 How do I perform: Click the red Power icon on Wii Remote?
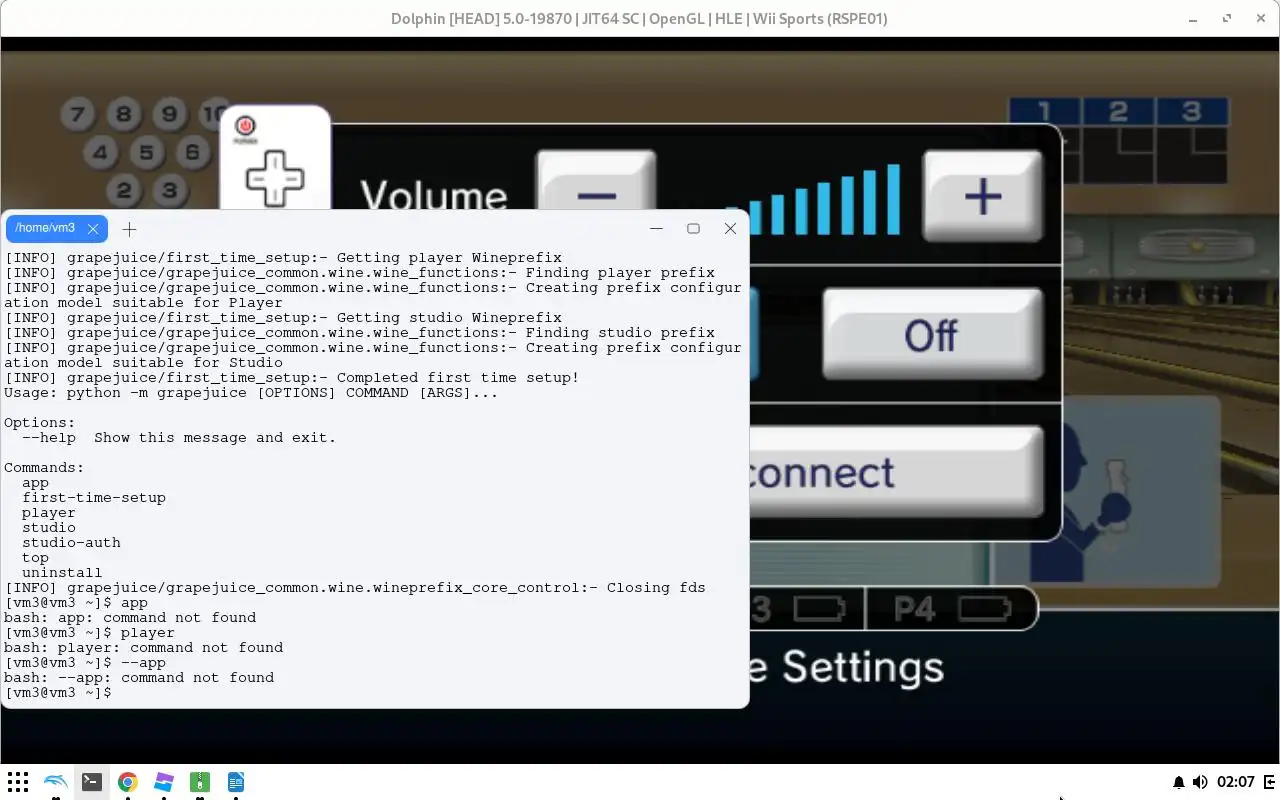(x=246, y=127)
